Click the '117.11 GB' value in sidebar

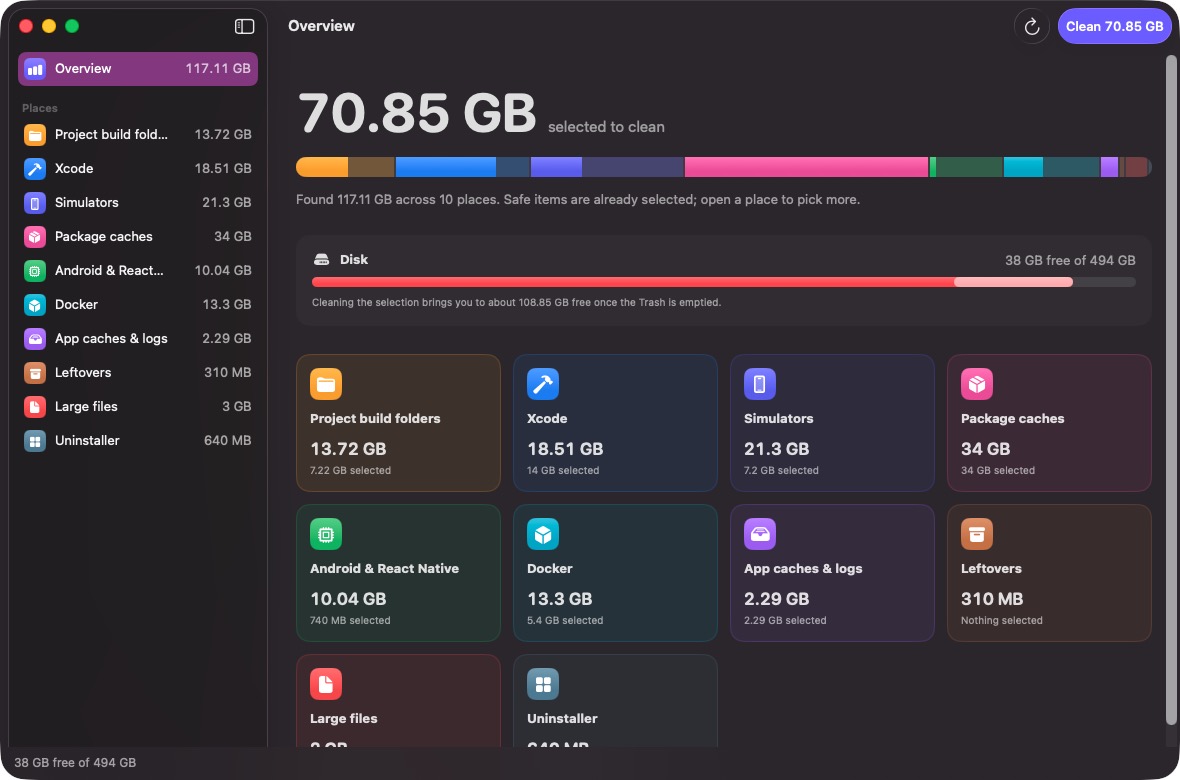click(218, 69)
